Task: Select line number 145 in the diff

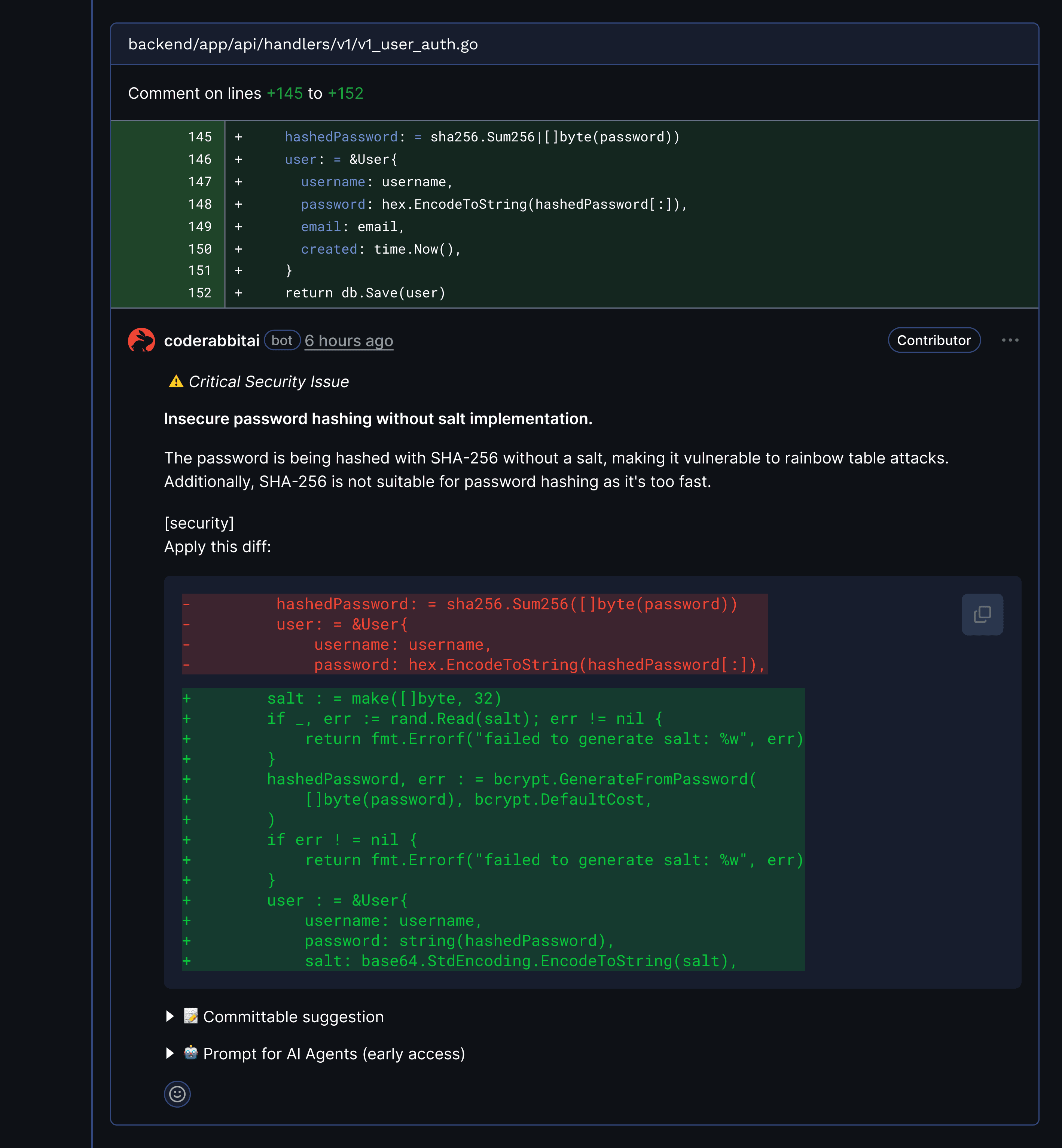Action: tap(200, 137)
